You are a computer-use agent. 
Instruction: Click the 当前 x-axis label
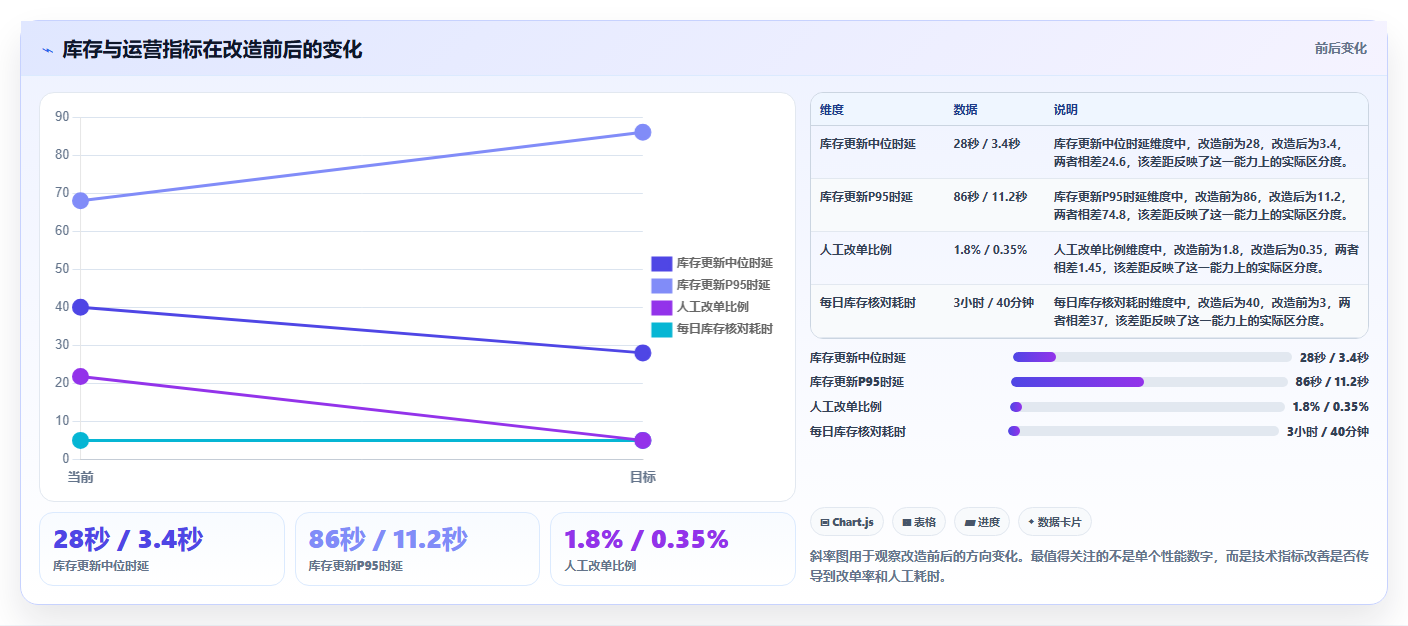pyautogui.click(x=81, y=477)
